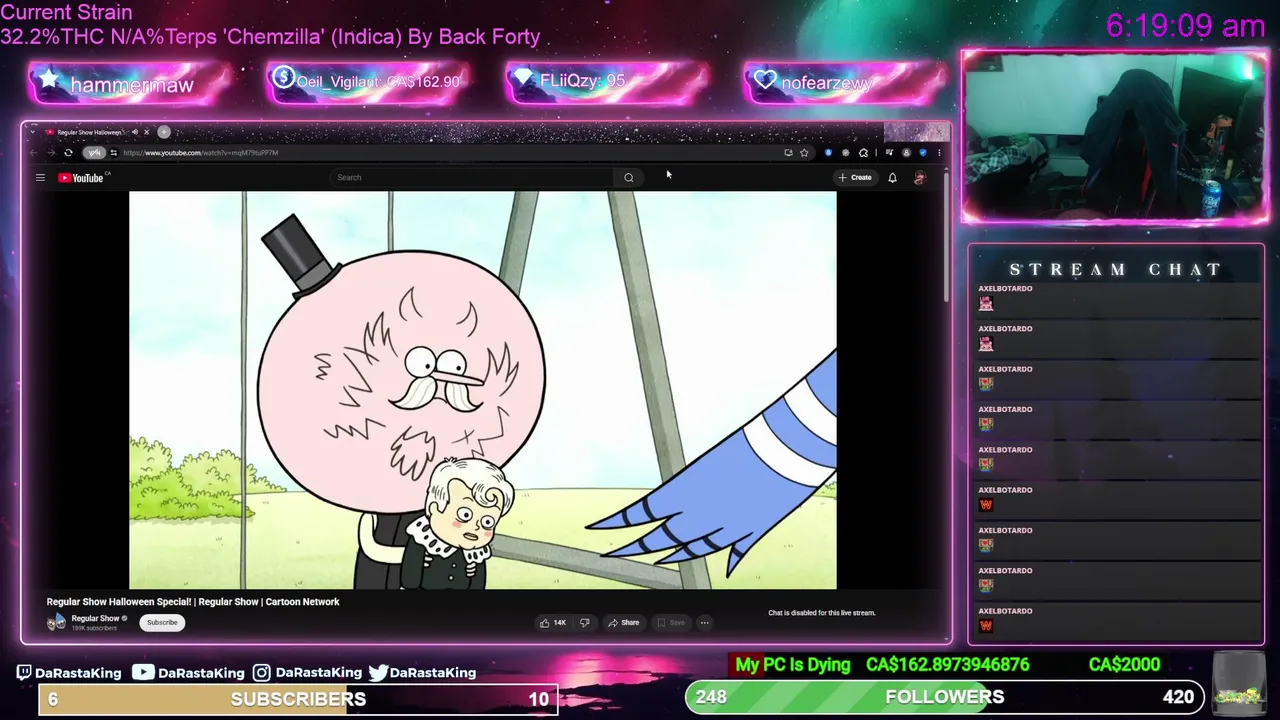Go to the YouTube home logo
Image resolution: width=1280 pixels, height=720 pixels.
click(81, 178)
